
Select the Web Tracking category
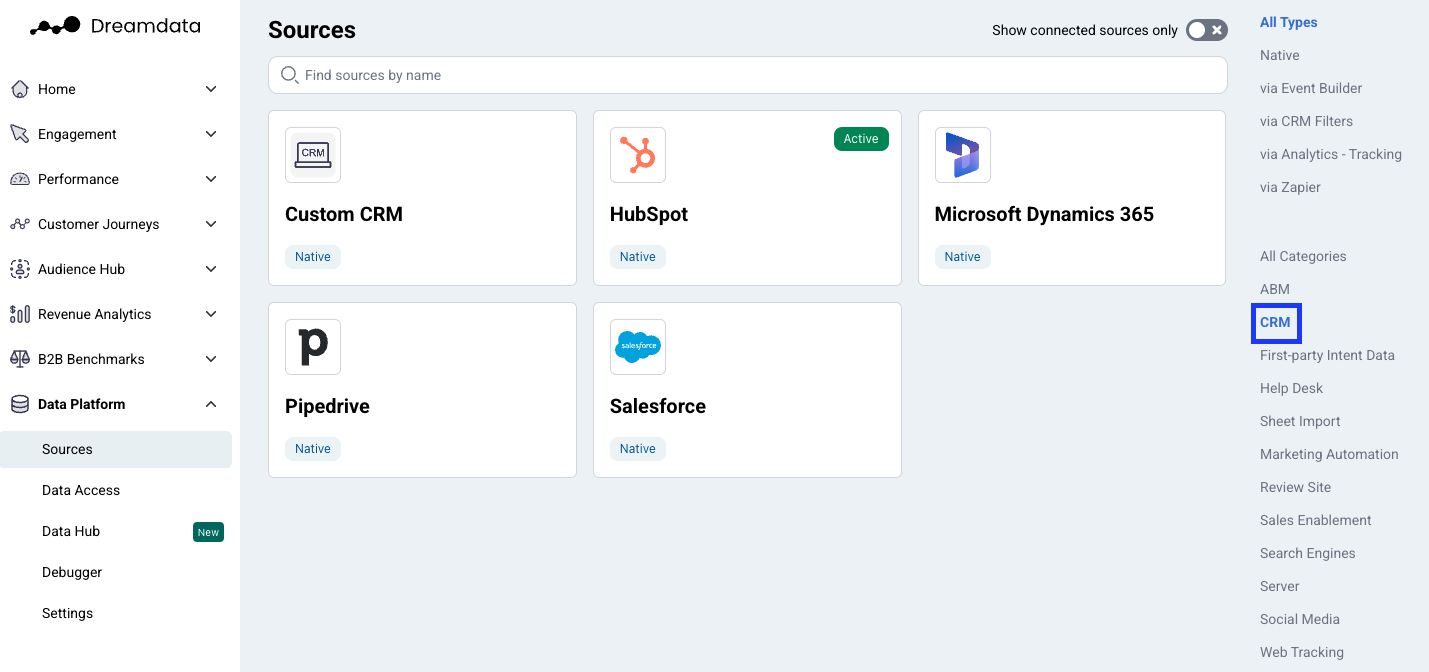[x=1302, y=652]
